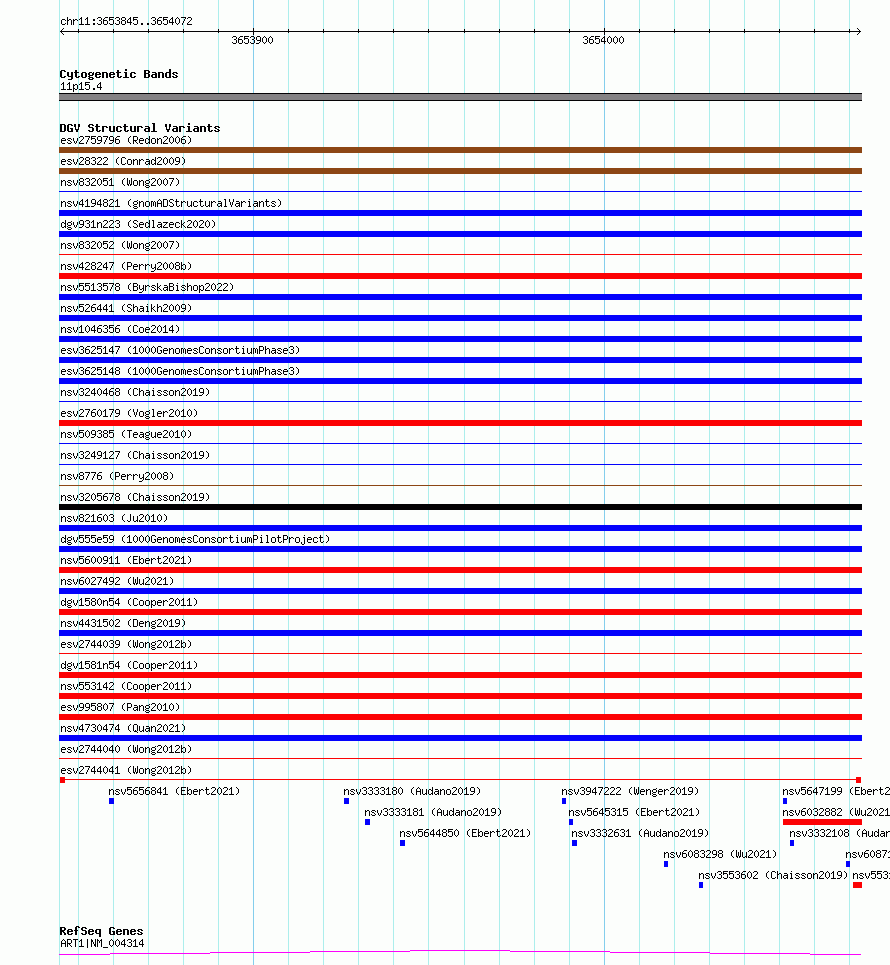Select the esv28322 (Conrad2009) variant
The height and width of the screenshot is (965, 890).
tap(122, 161)
